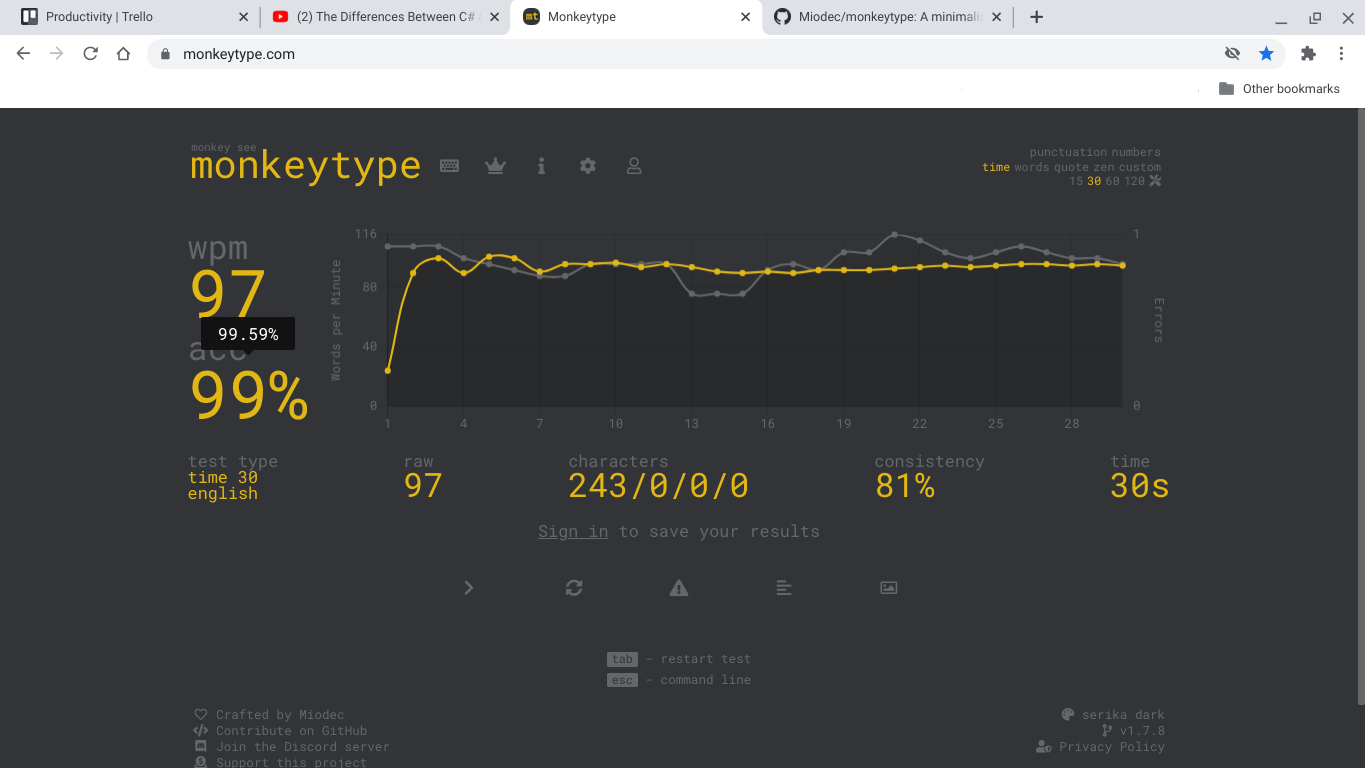Switch to quote mode
This screenshot has width=1365, height=768.
(1072, 167)
